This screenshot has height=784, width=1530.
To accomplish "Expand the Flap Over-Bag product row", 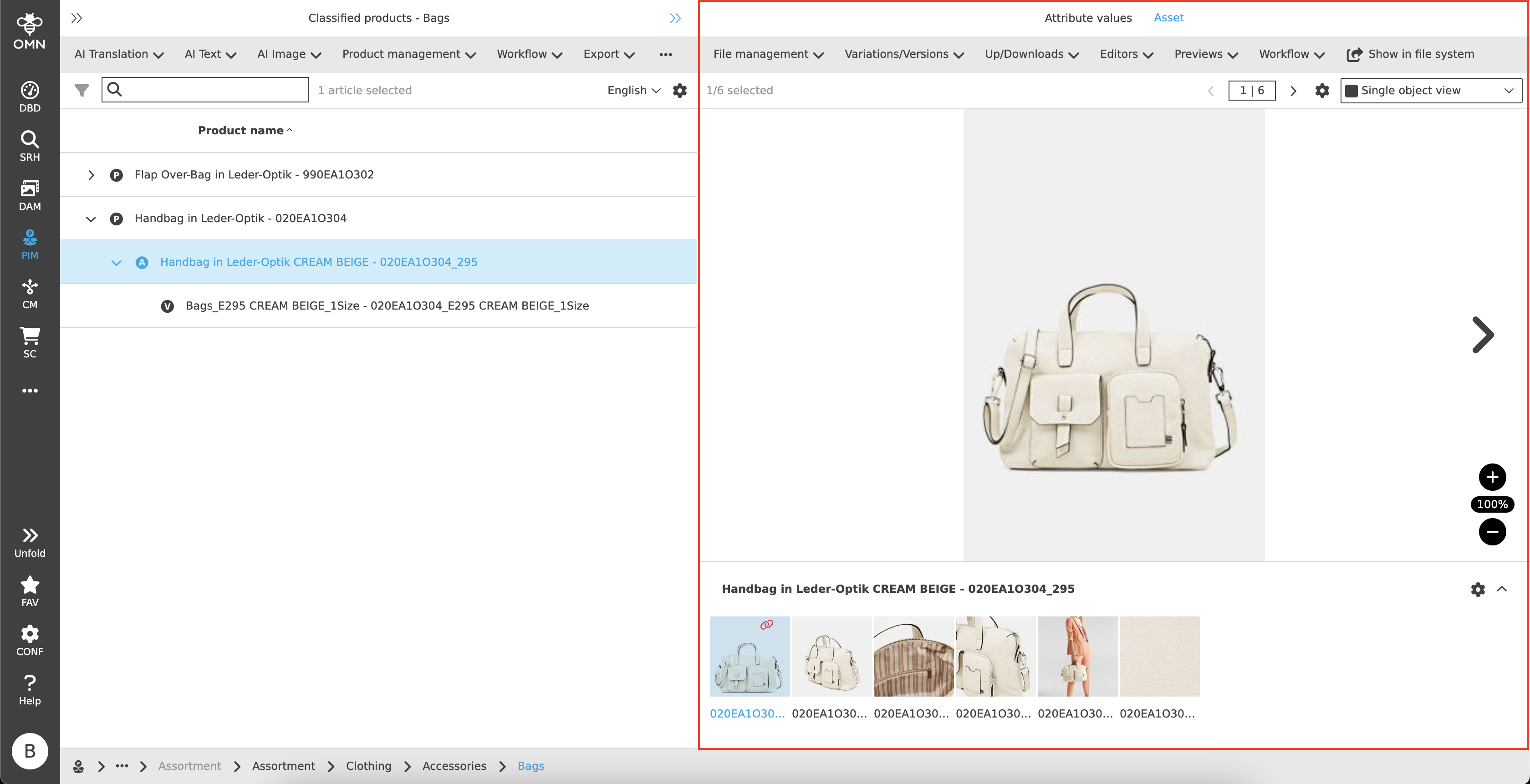I will (91, 175).
